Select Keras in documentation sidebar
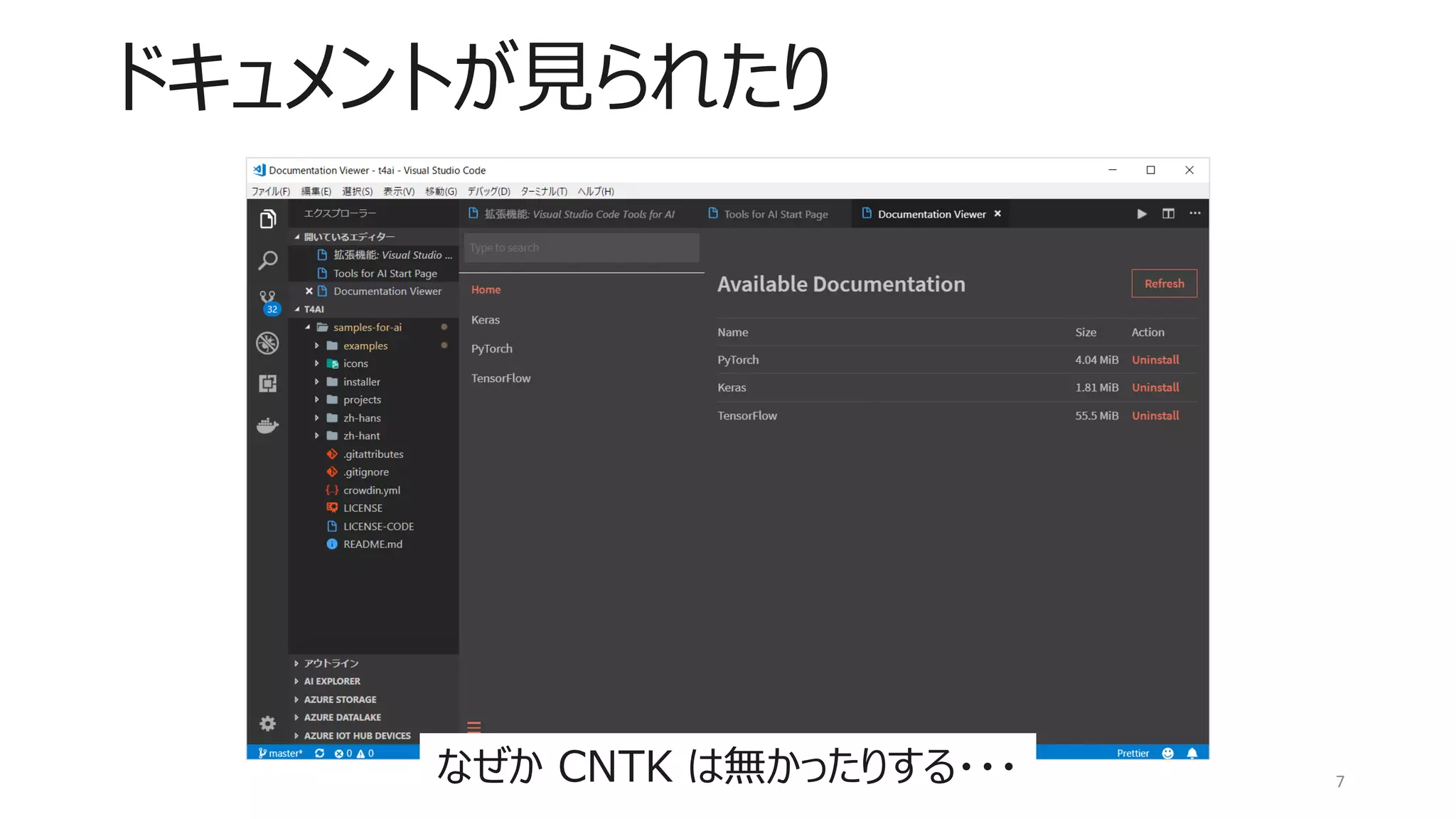 [x=486, y=320]
